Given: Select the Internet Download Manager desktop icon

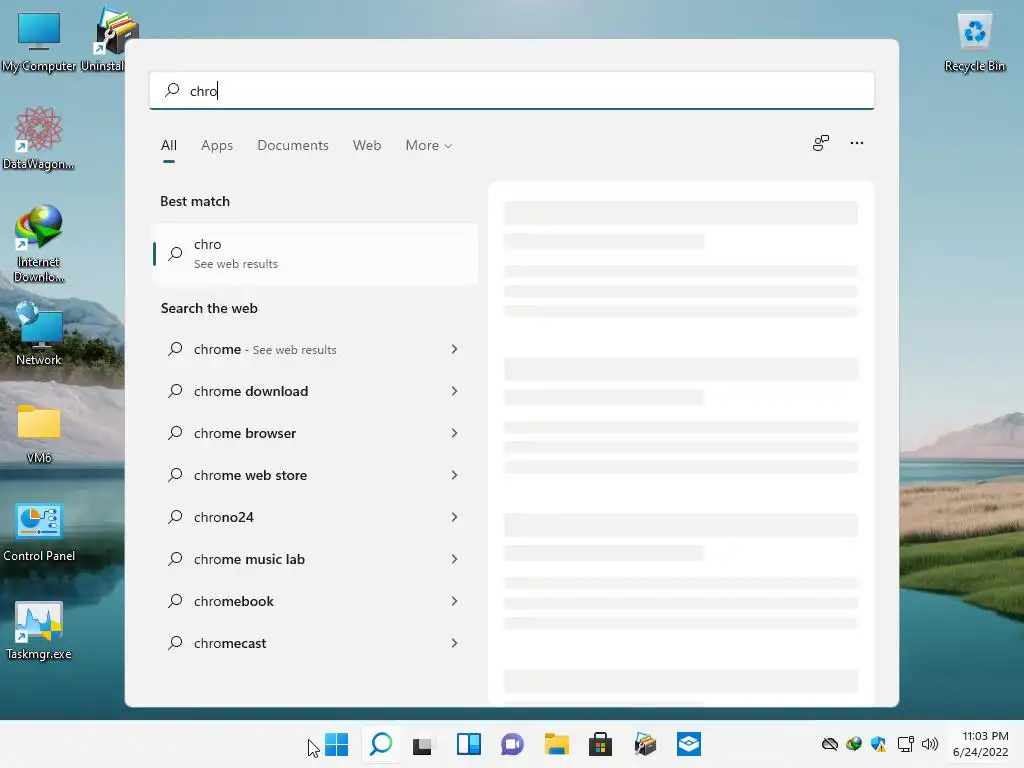Looking at the screenshot, I should pyautogui.click(x=39, y=244).
